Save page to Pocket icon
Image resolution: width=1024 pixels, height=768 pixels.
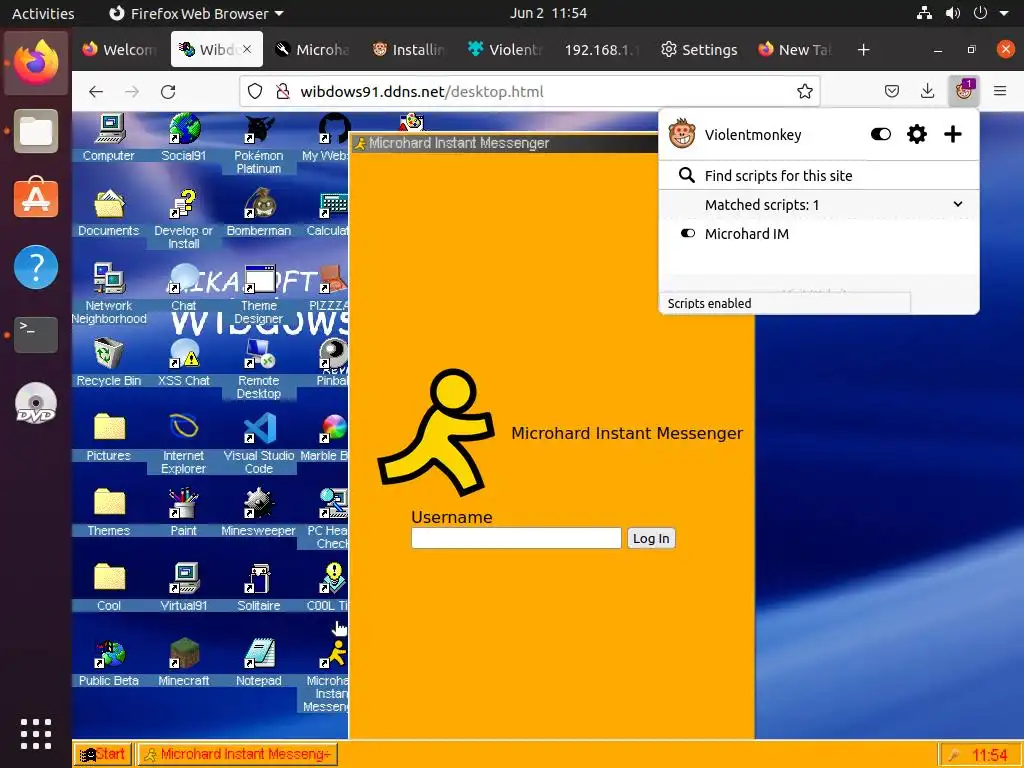891,91
